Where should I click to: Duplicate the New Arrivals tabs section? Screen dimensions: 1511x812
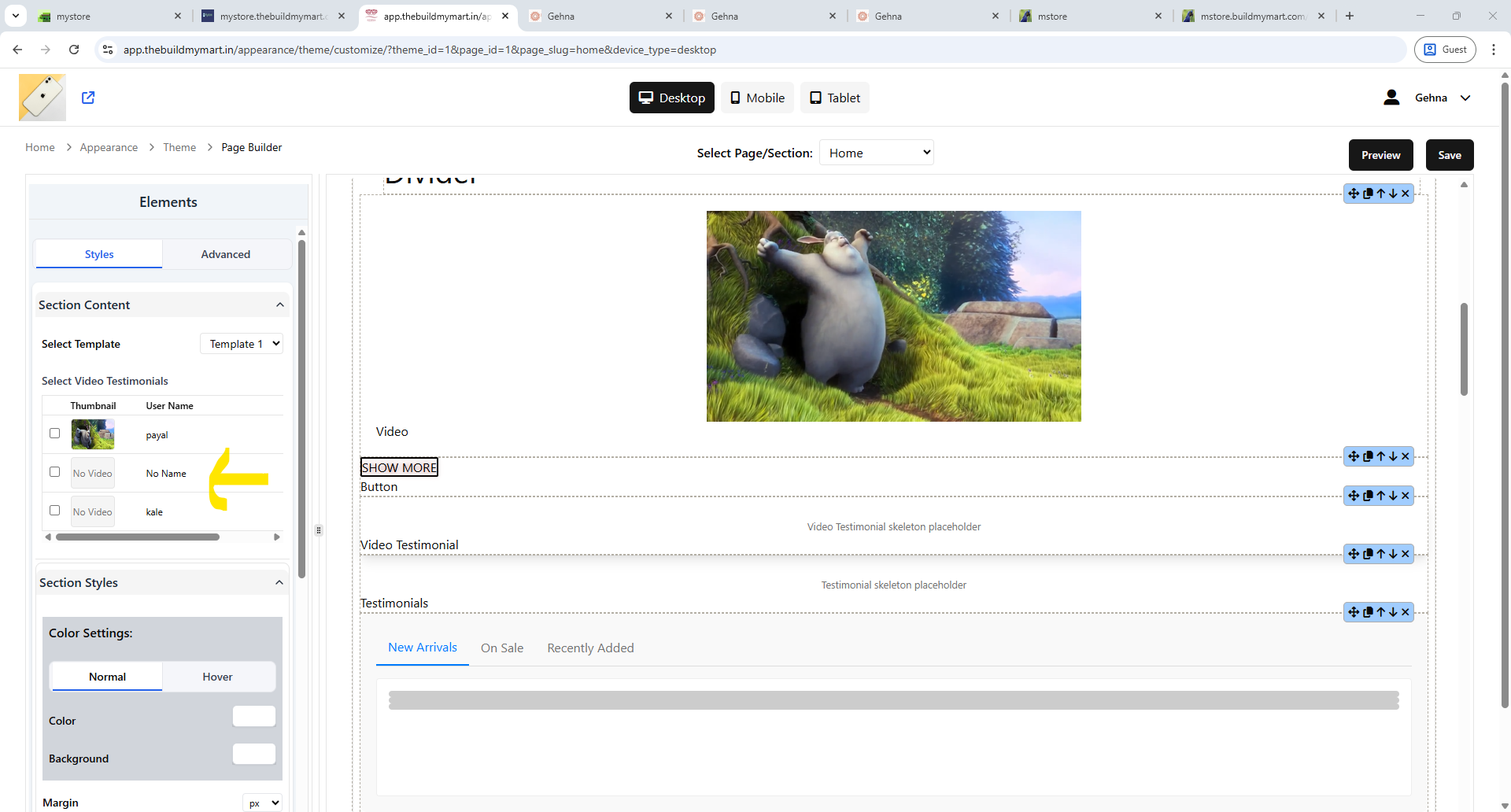[x=1368, y=612]
